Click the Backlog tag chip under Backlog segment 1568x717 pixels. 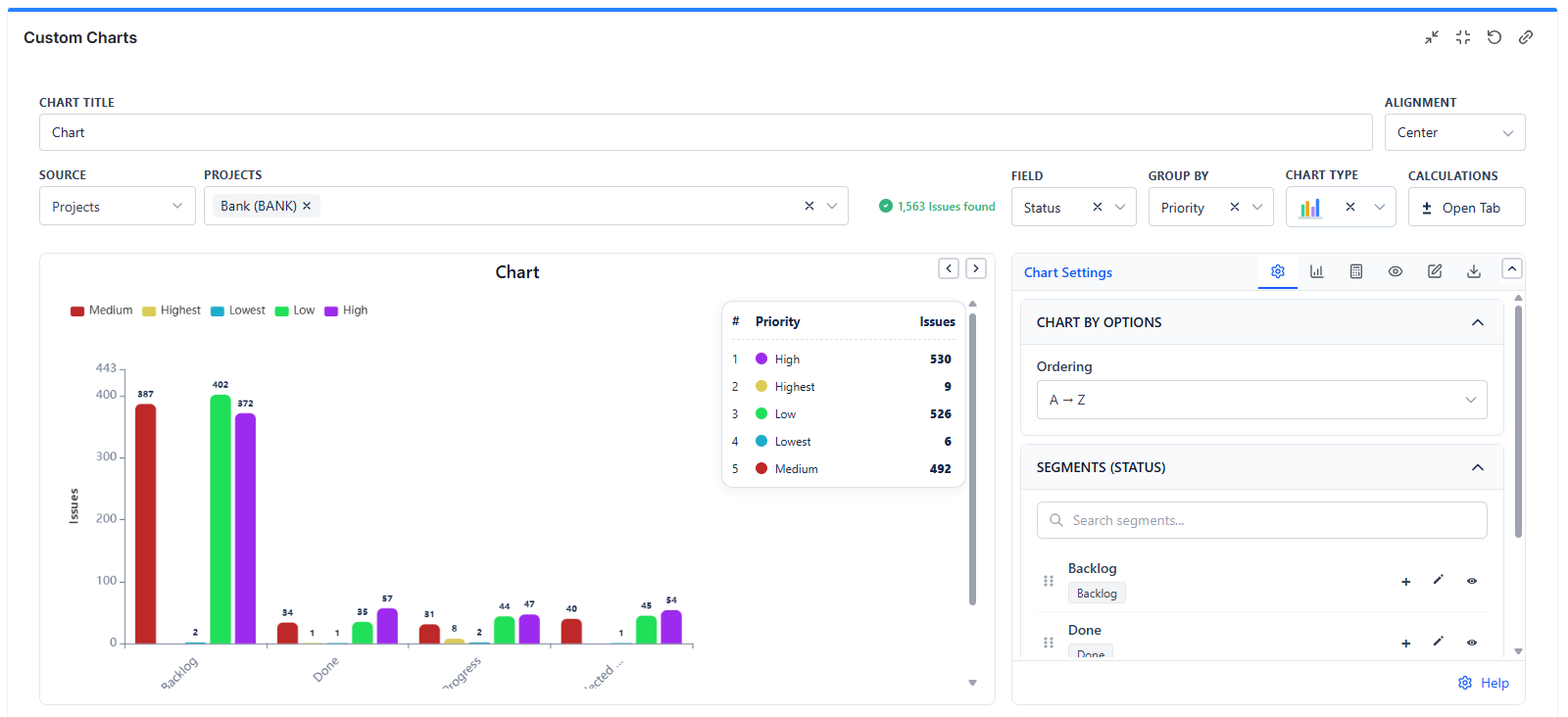click(1097, 594)
